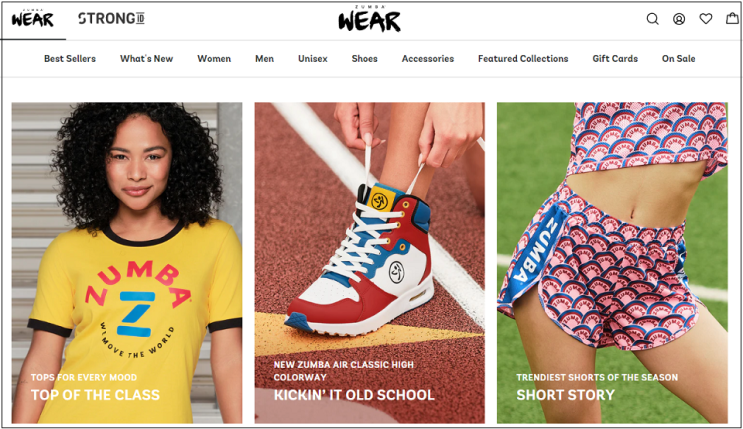Select the Men category
The height and width of the screenshot is (429, 743).
point(264,59)
